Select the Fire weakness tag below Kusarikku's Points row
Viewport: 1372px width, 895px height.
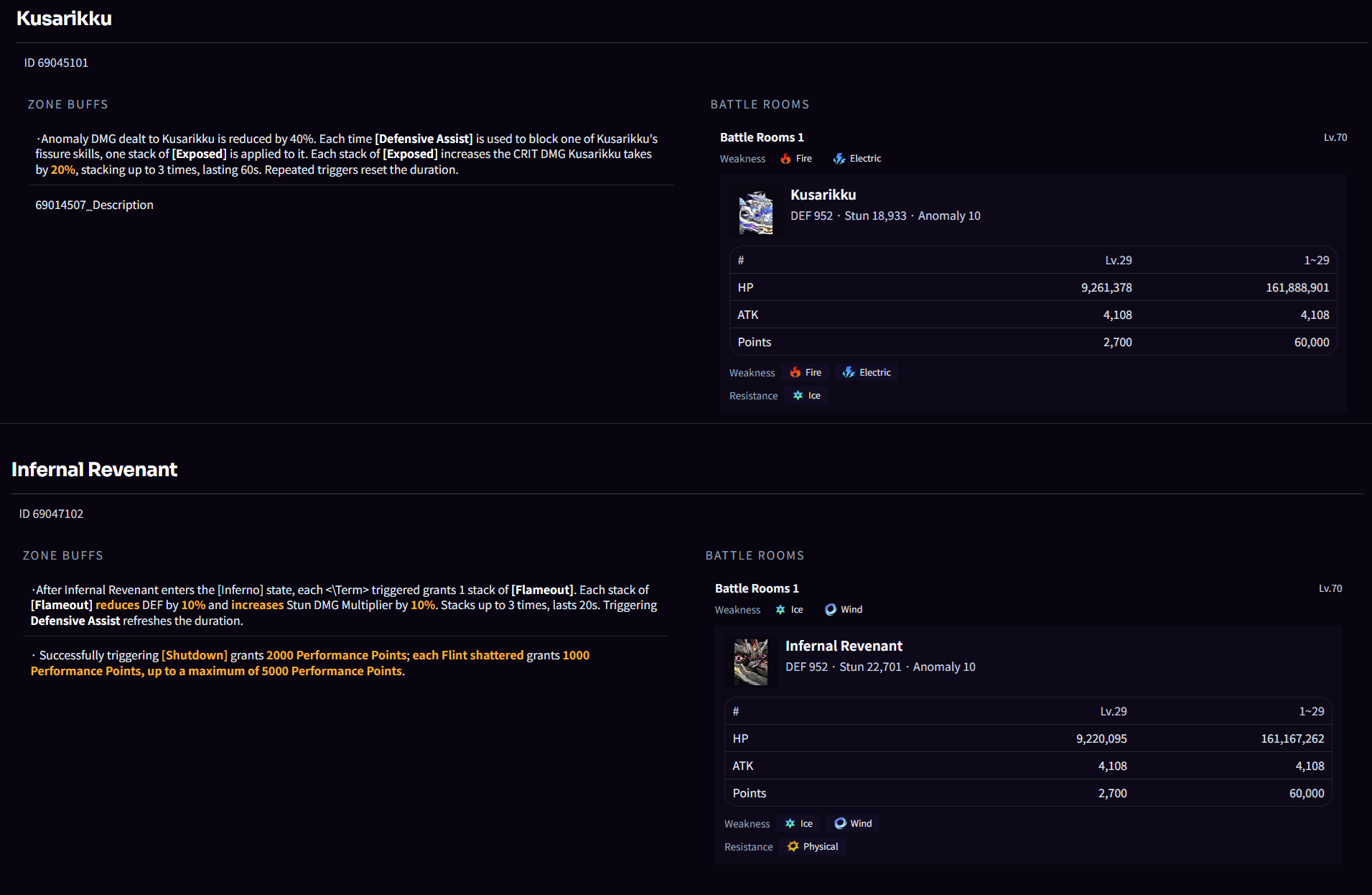[x=806, y=373]
